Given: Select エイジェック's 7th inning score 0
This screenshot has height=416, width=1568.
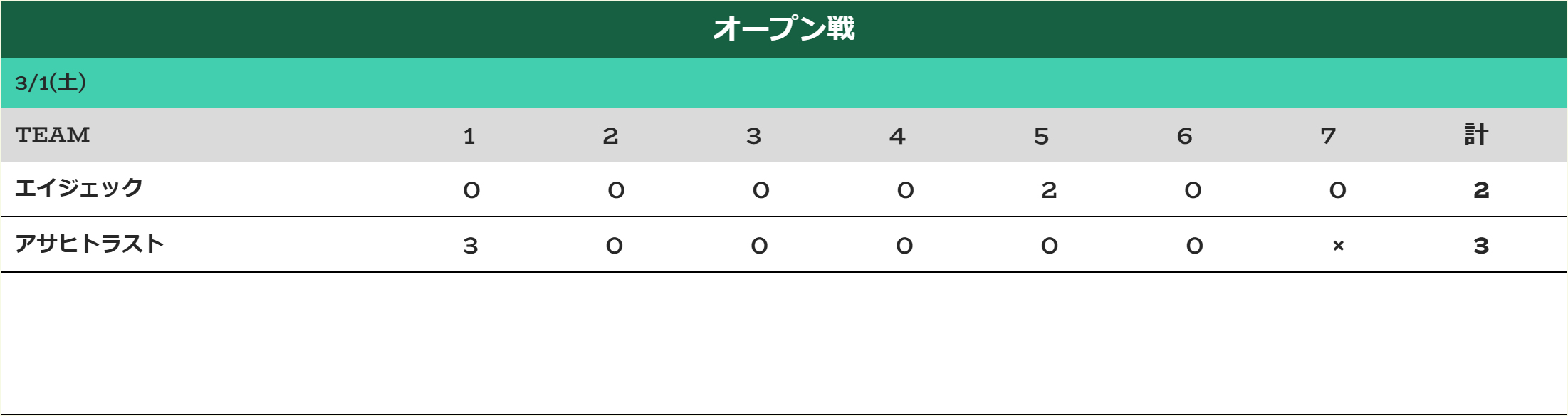Looking at the screenshot, I should (1338, 190).
